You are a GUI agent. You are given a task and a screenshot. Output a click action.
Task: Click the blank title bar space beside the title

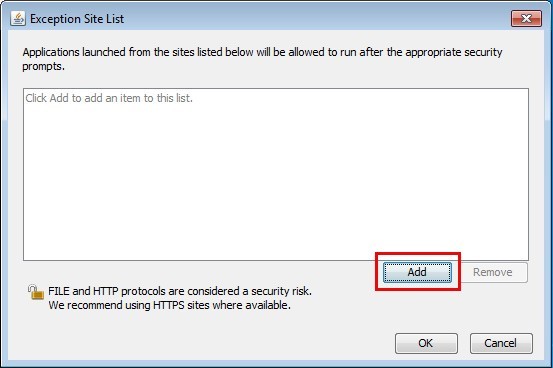(x=317, y=18)
